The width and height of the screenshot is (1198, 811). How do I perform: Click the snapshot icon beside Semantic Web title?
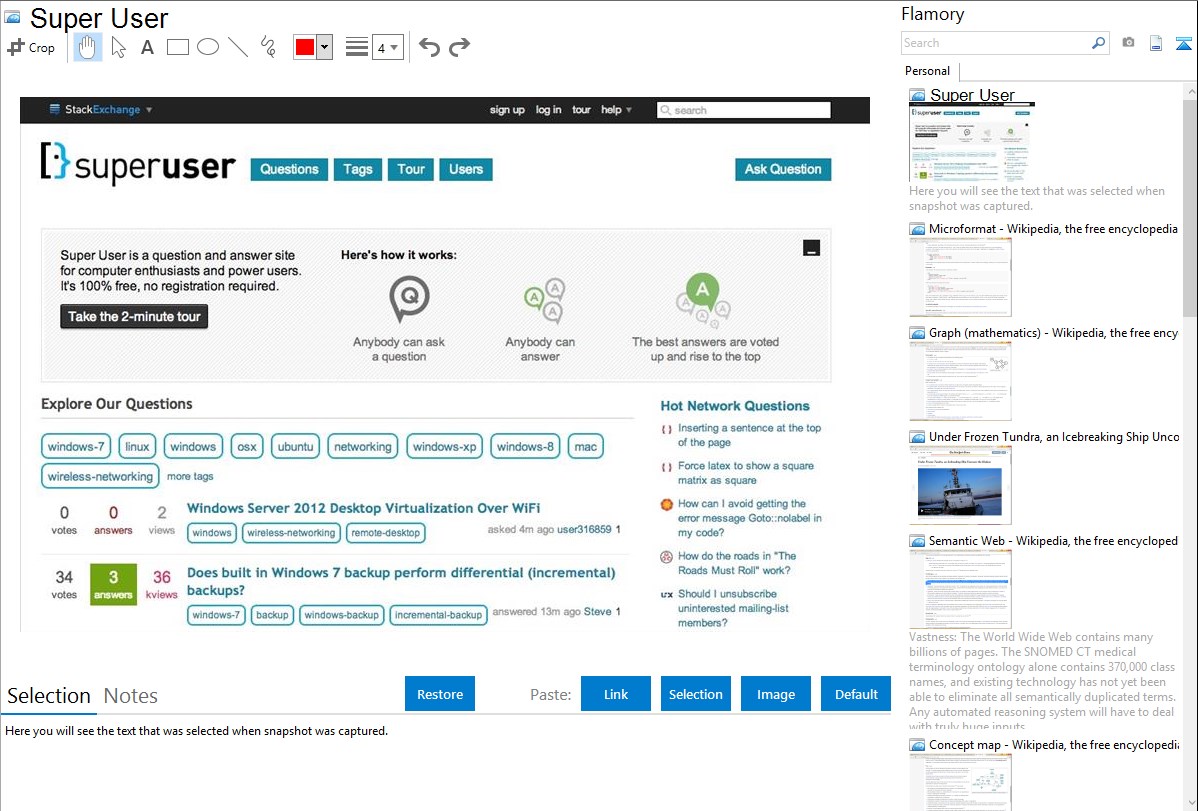917,541
